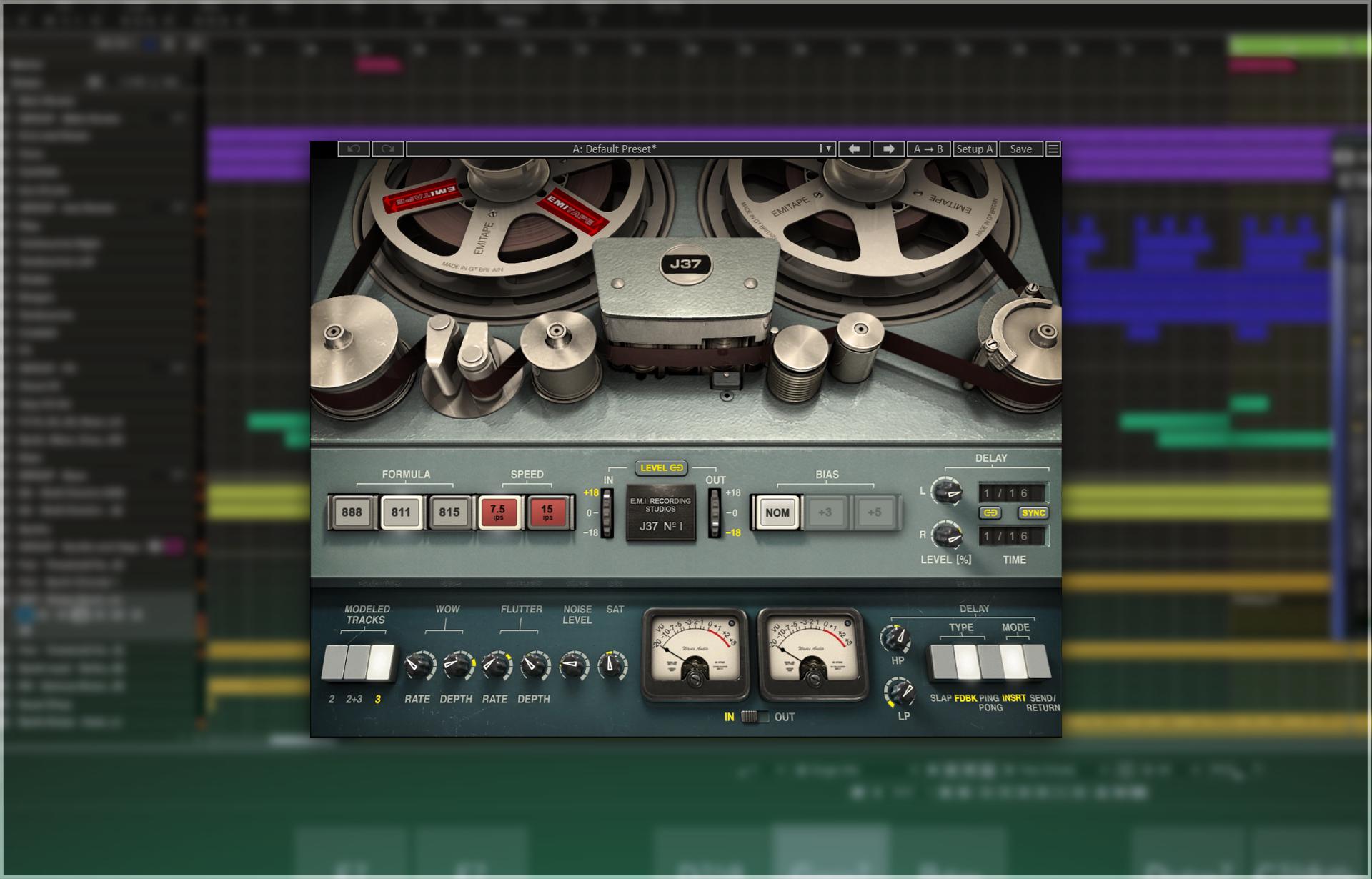Click the delay L level knob

point(947,492)
